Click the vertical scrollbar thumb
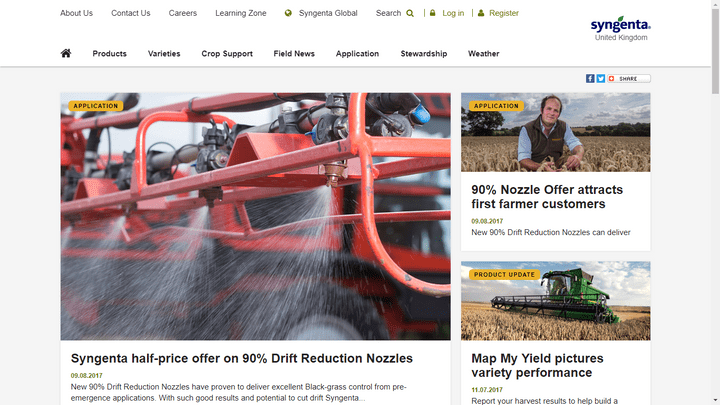 (x=715, y=51)
